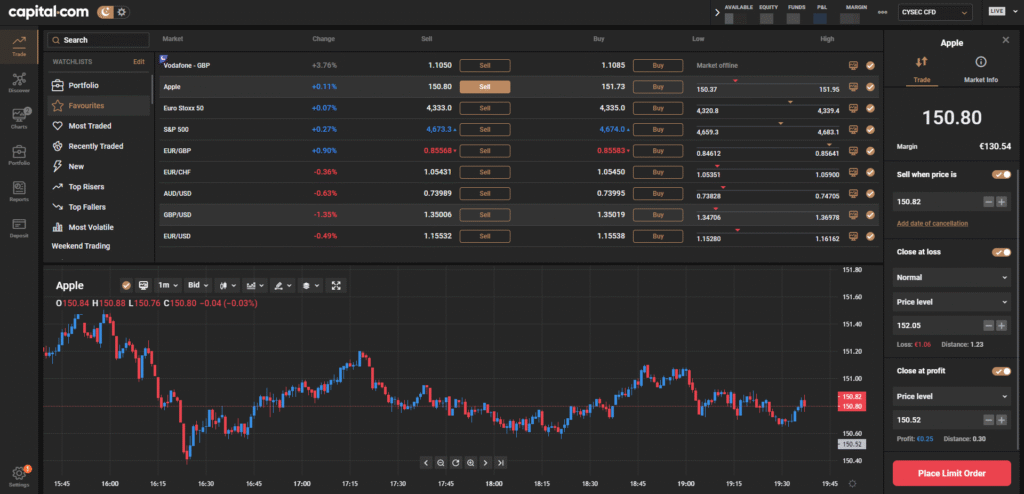The width and height of the screenshot is (1024, 494).
Task: Open chart icon in the Vodafone - GBP row
Action: pyautogui.click(x=853, y=65)
